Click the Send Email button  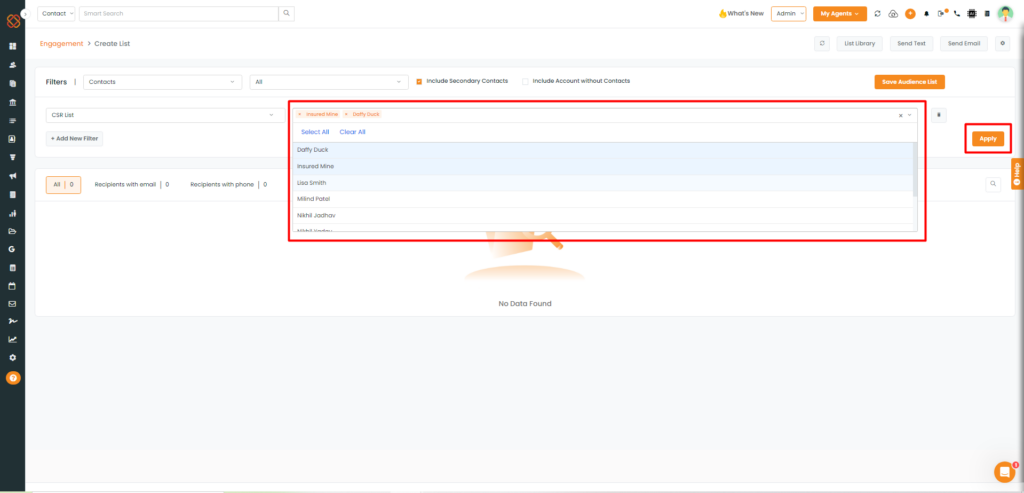point(964,43)
